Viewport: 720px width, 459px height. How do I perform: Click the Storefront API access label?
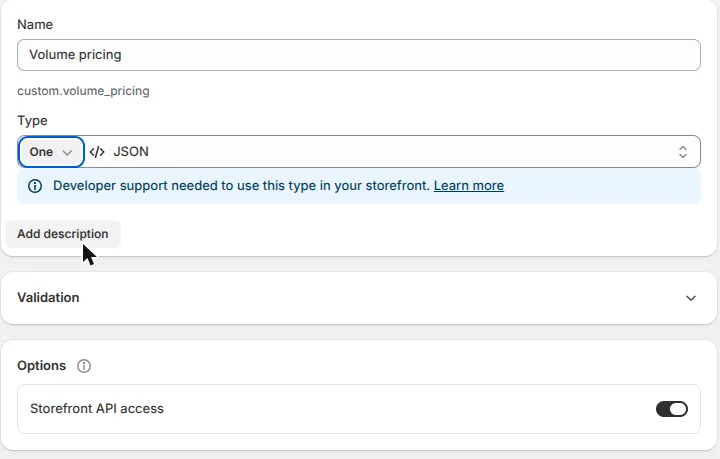point(97,409)
